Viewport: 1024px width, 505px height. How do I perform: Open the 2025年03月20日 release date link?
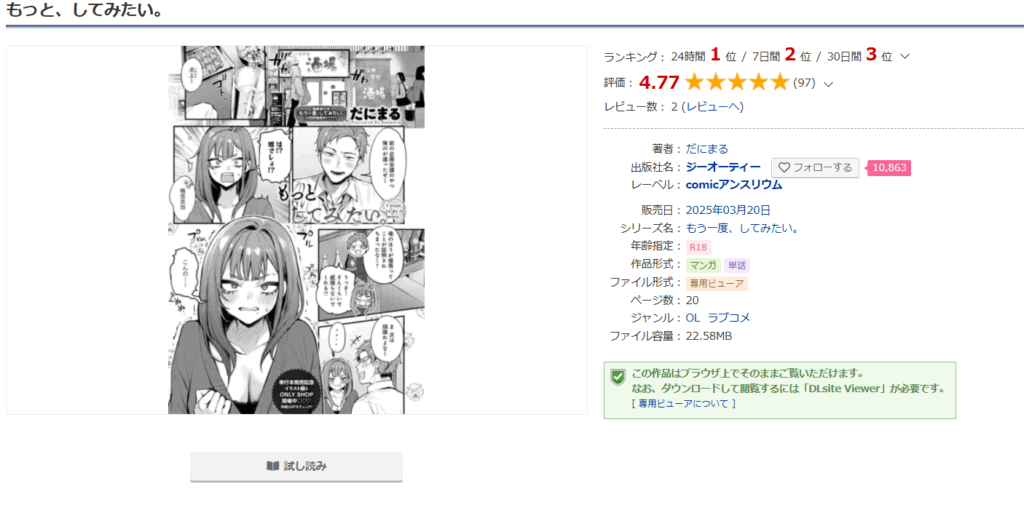[x=728, y=210]
